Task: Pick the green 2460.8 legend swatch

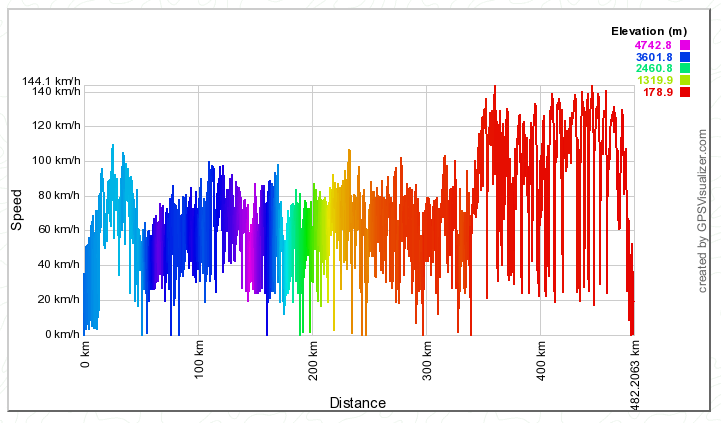Action: point(685,69)
